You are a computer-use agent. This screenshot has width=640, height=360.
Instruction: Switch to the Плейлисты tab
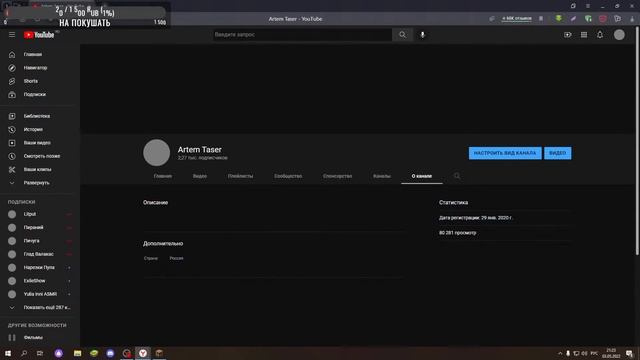(x=240, y=176)
